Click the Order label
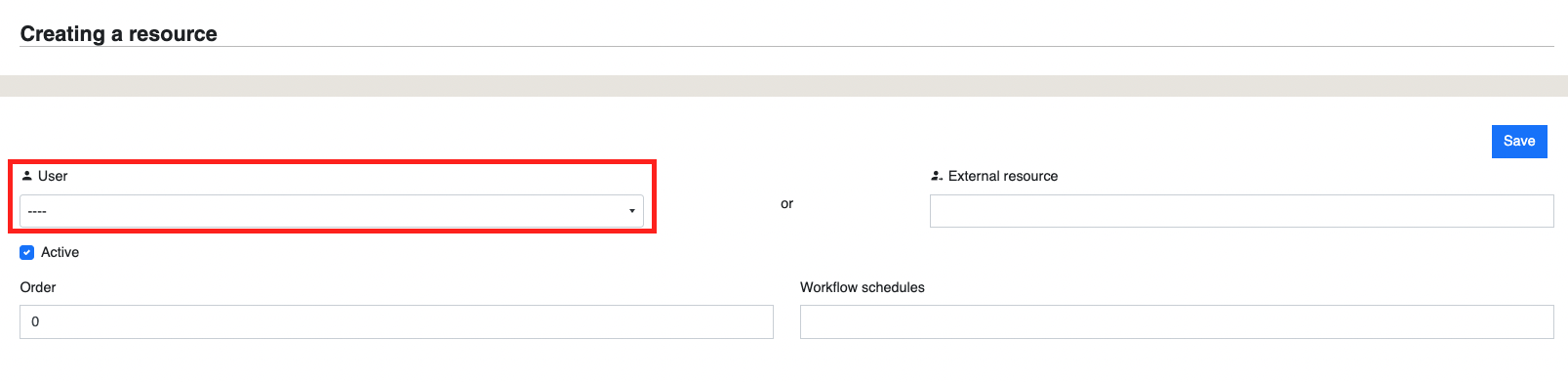Viewport: 1568px width, 382px height. [38, 287]
